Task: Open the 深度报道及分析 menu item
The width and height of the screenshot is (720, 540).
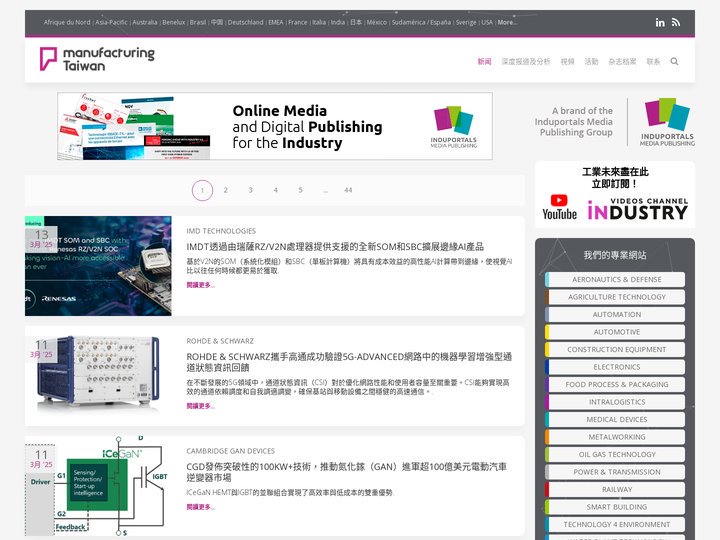Action: [525, 62]
